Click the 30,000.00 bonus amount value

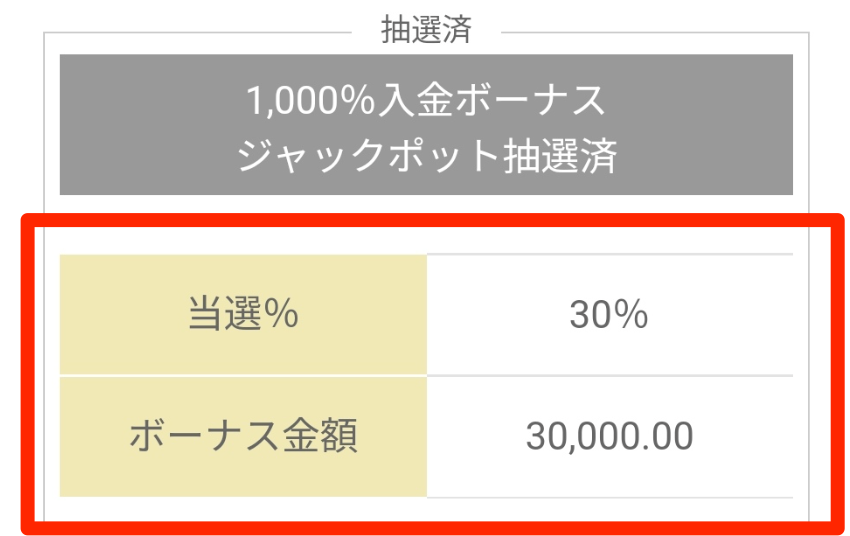609,436
